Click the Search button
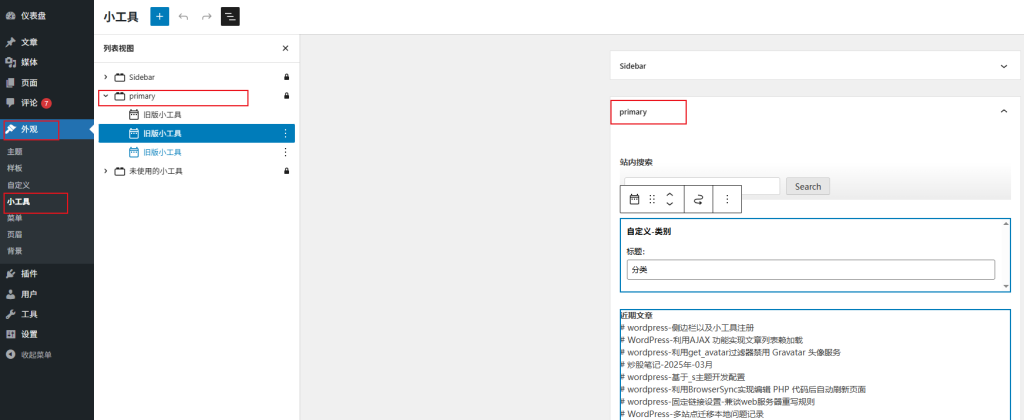1024x420 pixels. (x=807, y=186)
